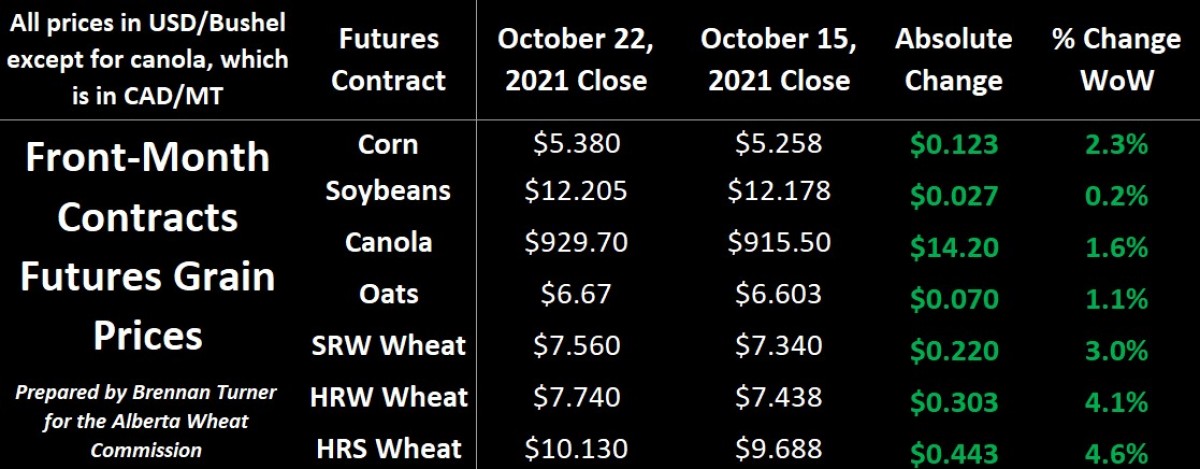This screenshot has height=469, width=1200.
Task: Click the Prepared by Brennan Turner credit
Action: point(146,421)
